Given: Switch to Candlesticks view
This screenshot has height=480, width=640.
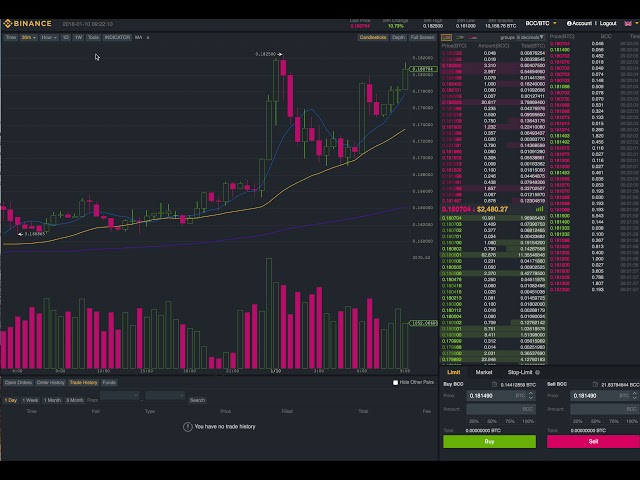Looking at the screenshot, I should click(373, 38).
